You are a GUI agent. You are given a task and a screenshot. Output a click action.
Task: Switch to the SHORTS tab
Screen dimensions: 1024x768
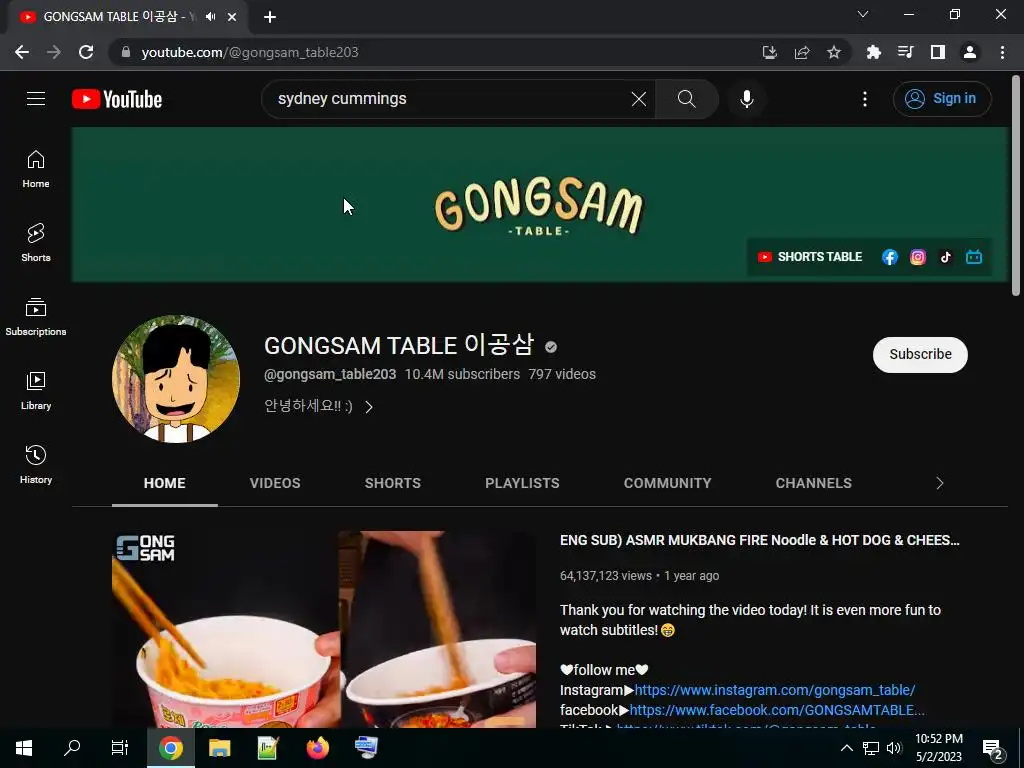click(392, 483)
